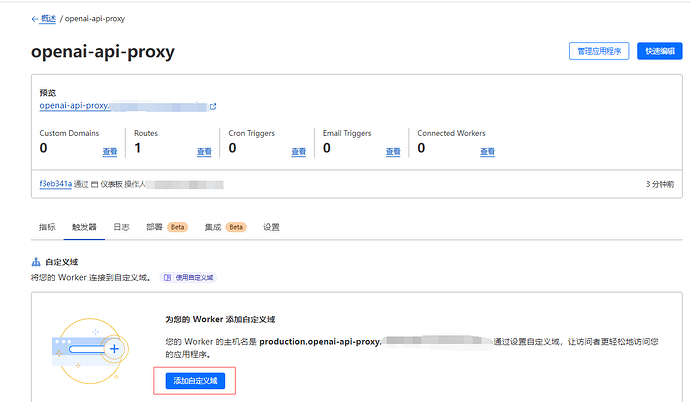Select the 触发器 tab
This screenshot has height=402, width=690.
click(84, 227)
